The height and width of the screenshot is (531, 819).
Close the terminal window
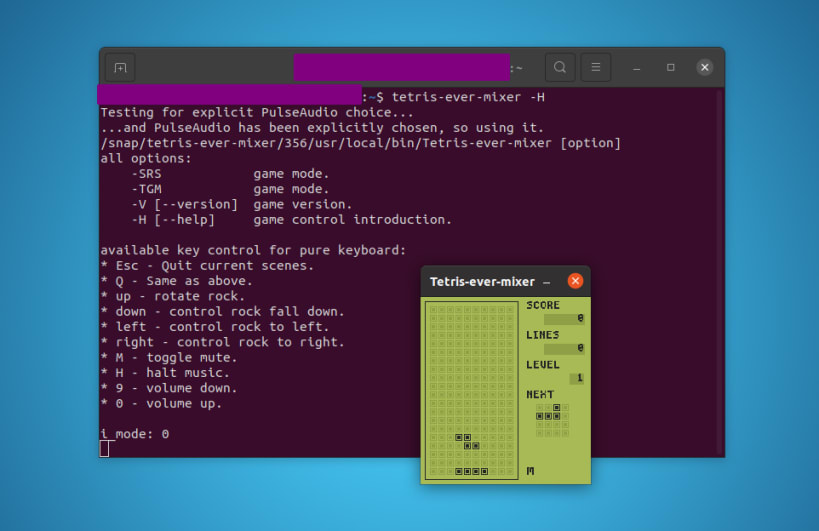[x=705, y=67]
